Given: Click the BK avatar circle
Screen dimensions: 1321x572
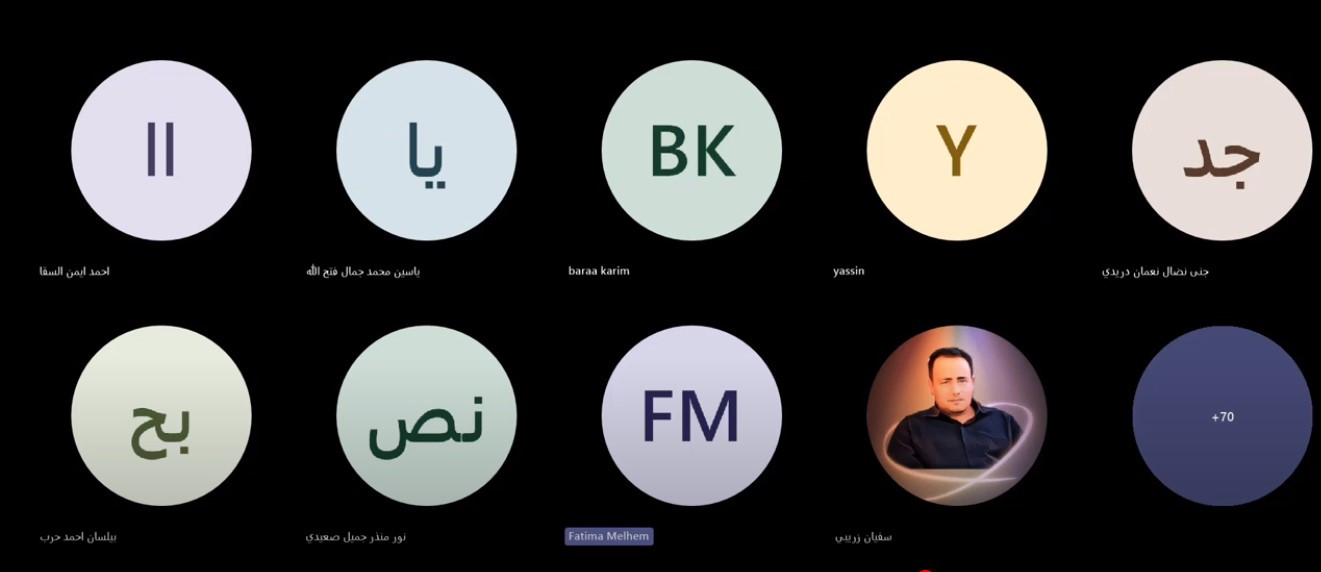Looking at the screenshot, I should tap(692, 150).
